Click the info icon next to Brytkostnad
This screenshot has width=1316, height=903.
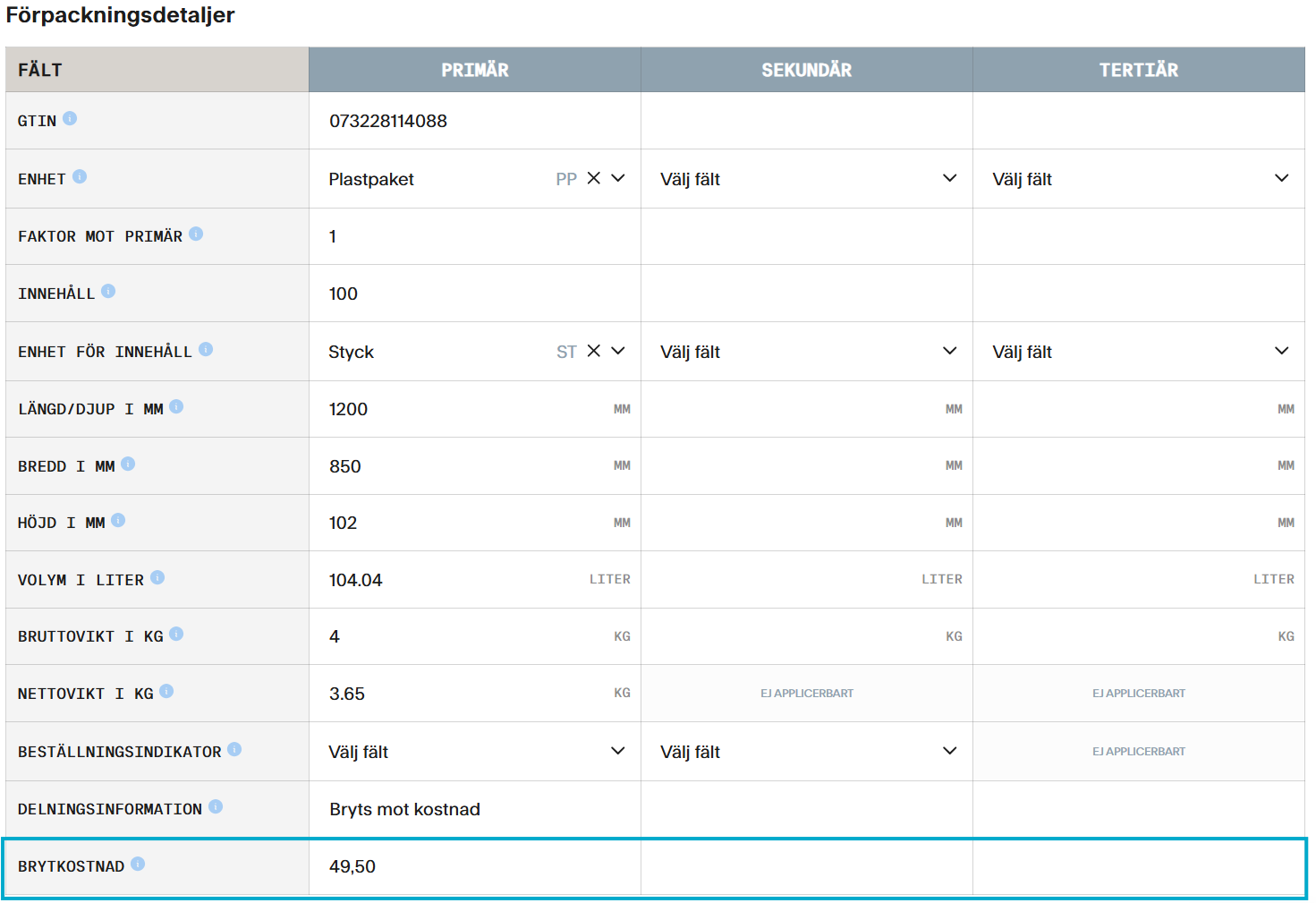click(138, 864)
